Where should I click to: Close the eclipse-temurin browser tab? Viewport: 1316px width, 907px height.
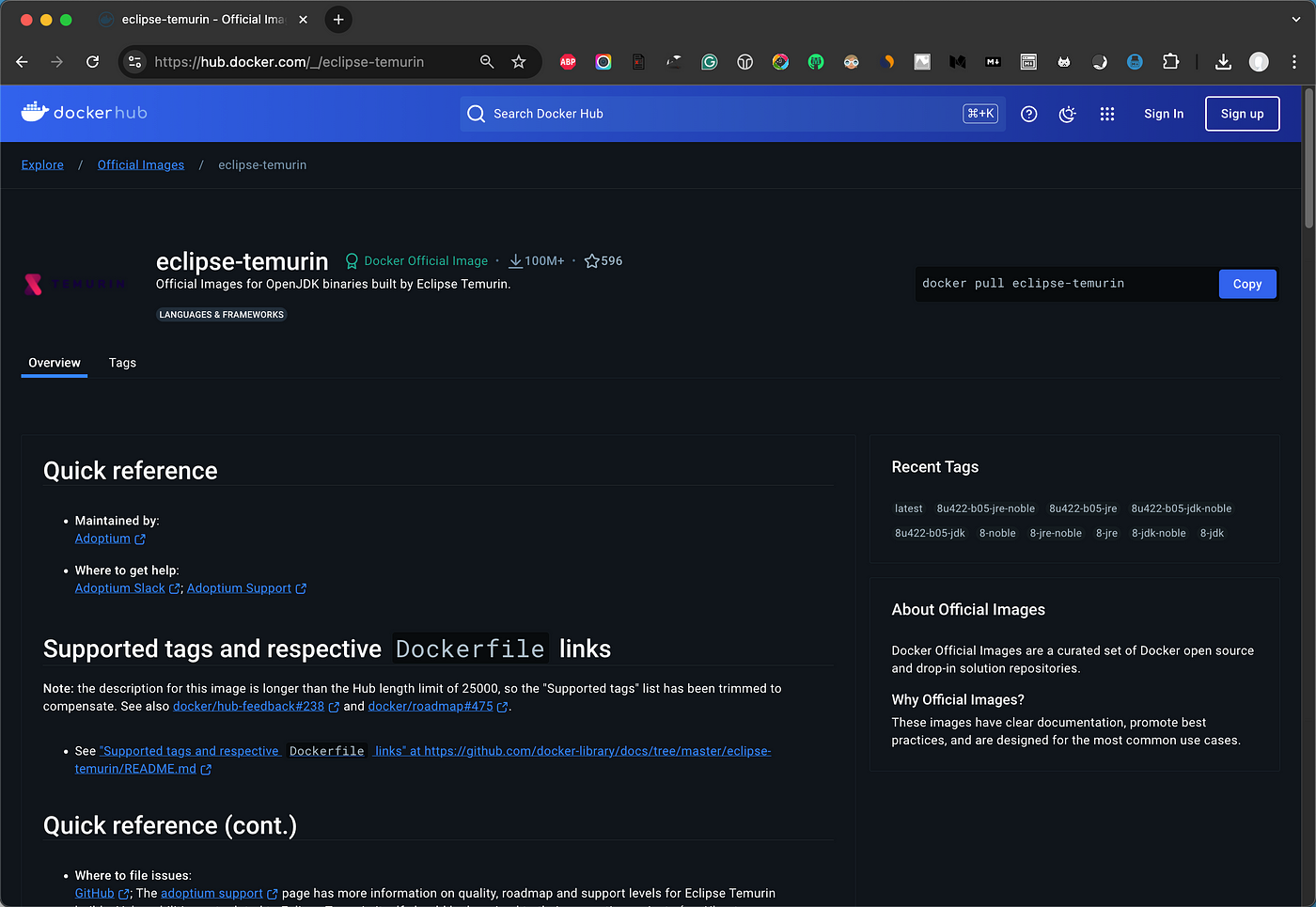pos(303,20)
